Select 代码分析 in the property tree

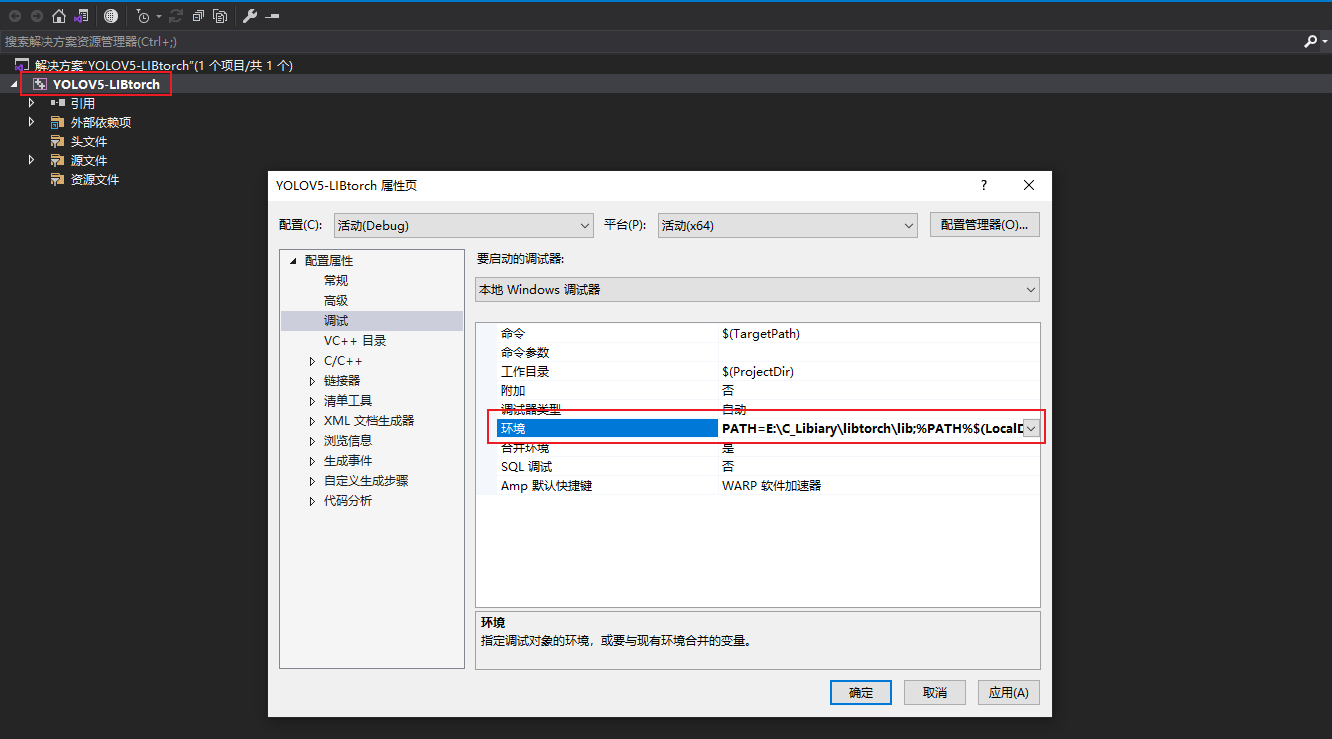pyautogui.click(x=348, y=501)
